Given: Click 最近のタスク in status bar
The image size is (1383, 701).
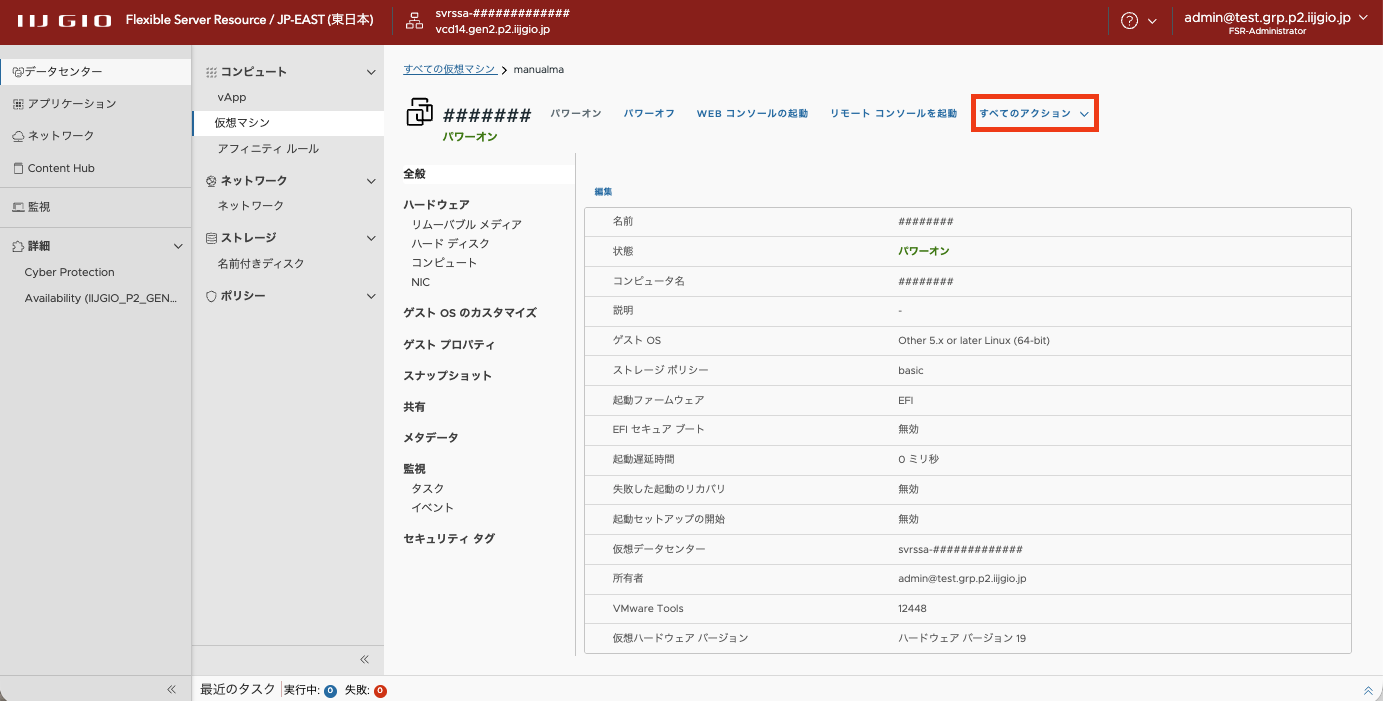Looking at the screenshot, I should tap(238, 689).
